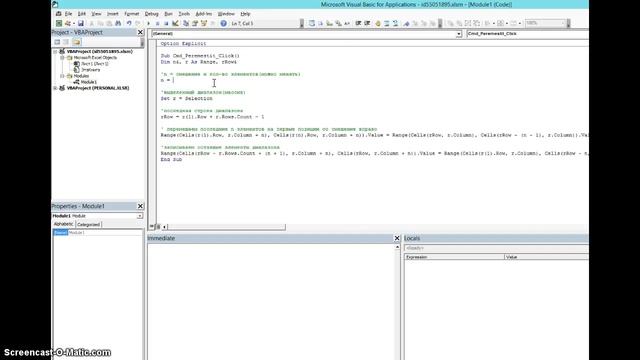640x360 pixels.
Task: Toggle Design Mode icon
Action: (x=176, y=23)
